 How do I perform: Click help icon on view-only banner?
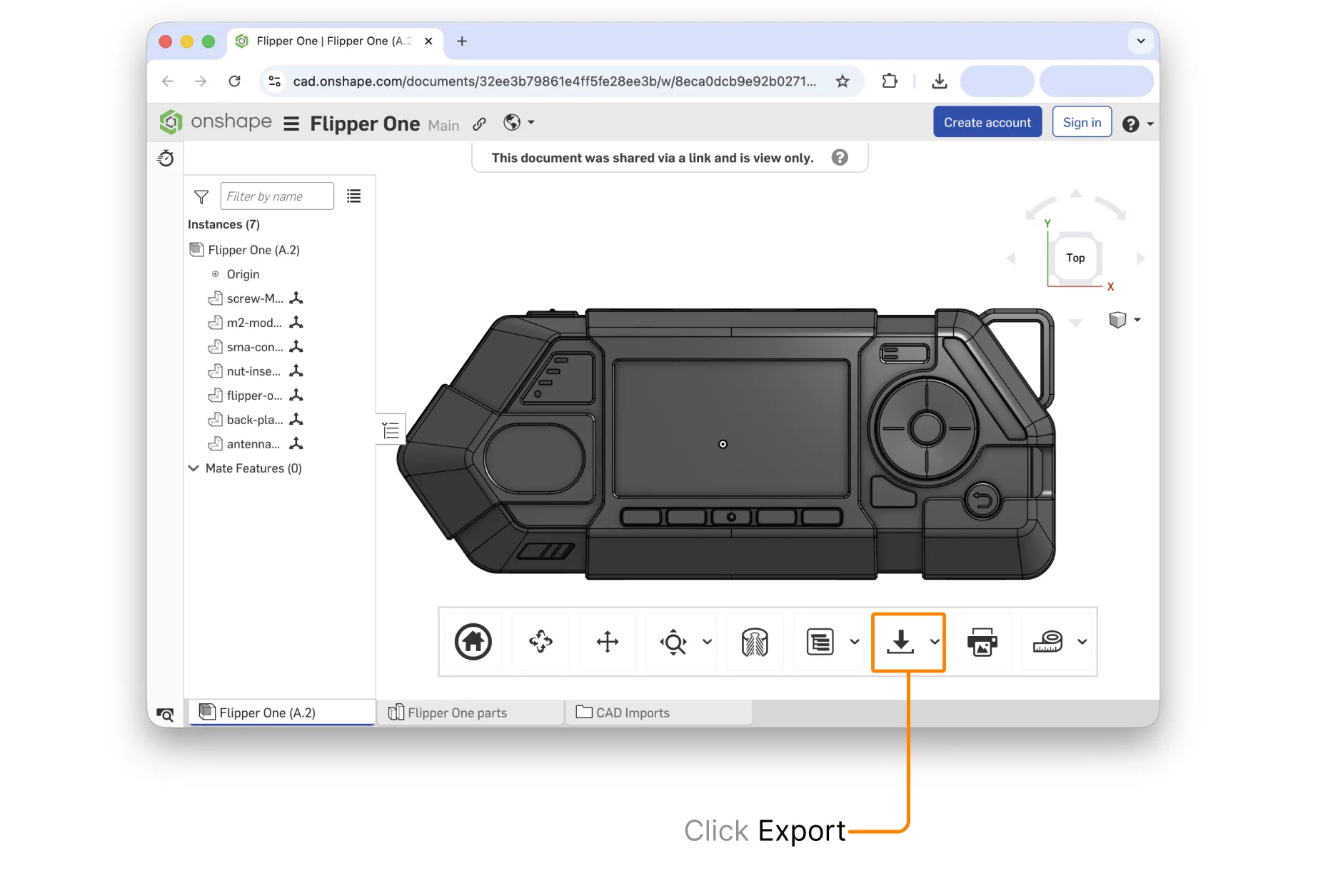tap(840, 157)
